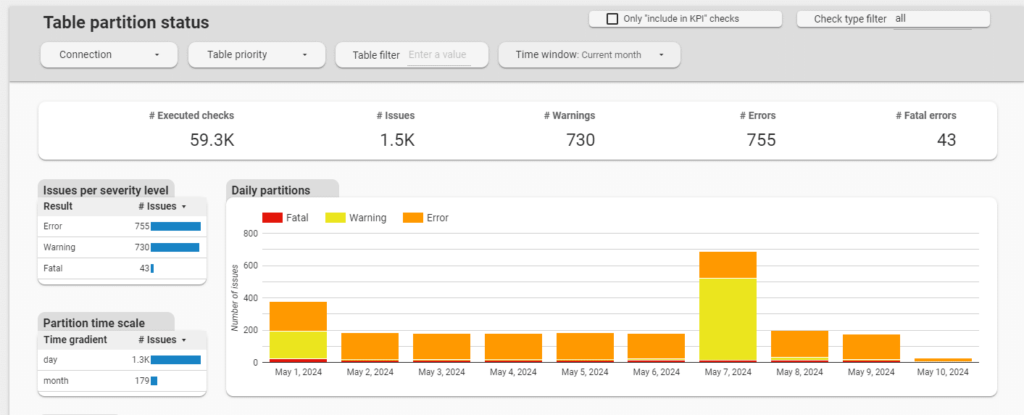Click the May 2, 2024 bar
This screenshot has width=1024, height=415.
coord(370,347)
